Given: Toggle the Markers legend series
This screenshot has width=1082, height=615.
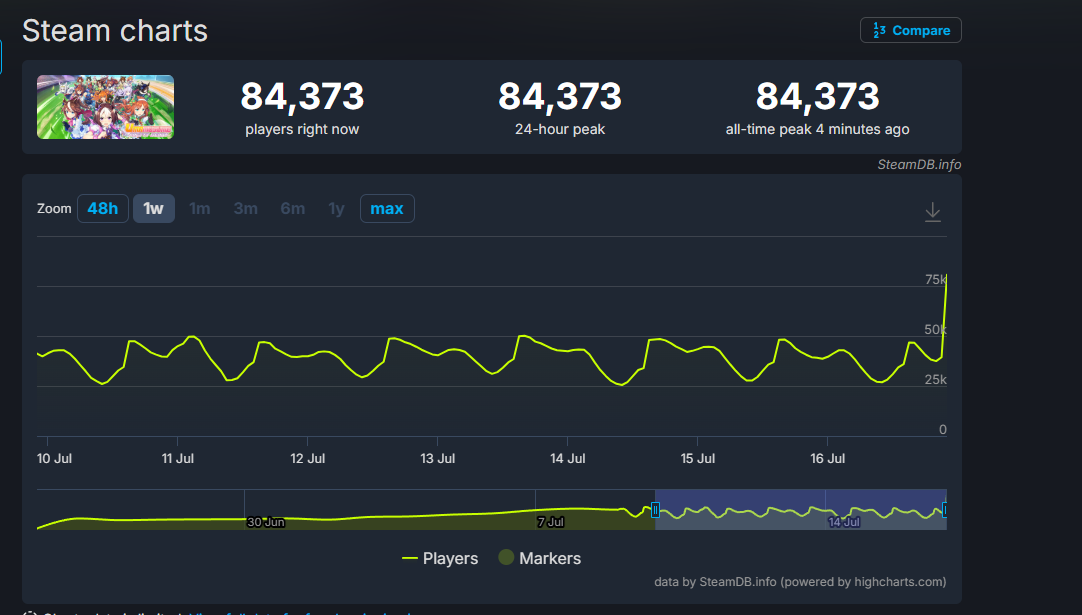Looking at the screenshot, I should [540, 558].
